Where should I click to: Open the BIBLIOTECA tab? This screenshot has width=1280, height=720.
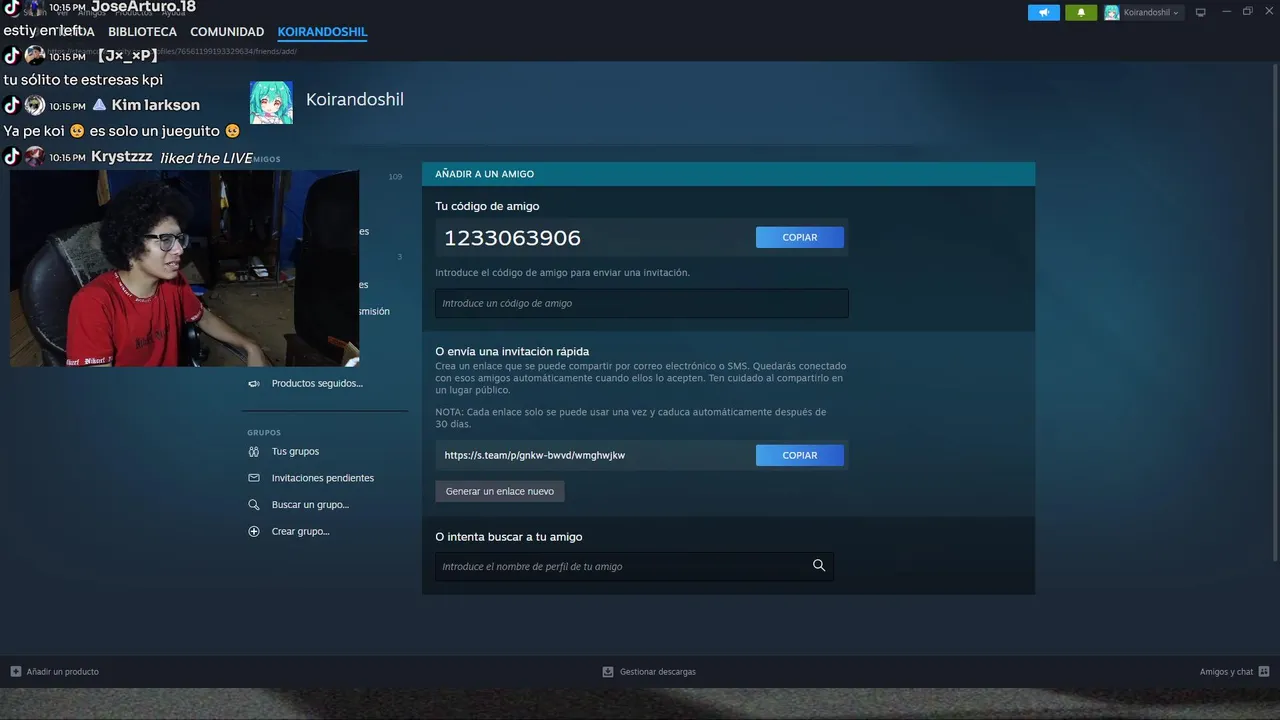tap(142, 32)
